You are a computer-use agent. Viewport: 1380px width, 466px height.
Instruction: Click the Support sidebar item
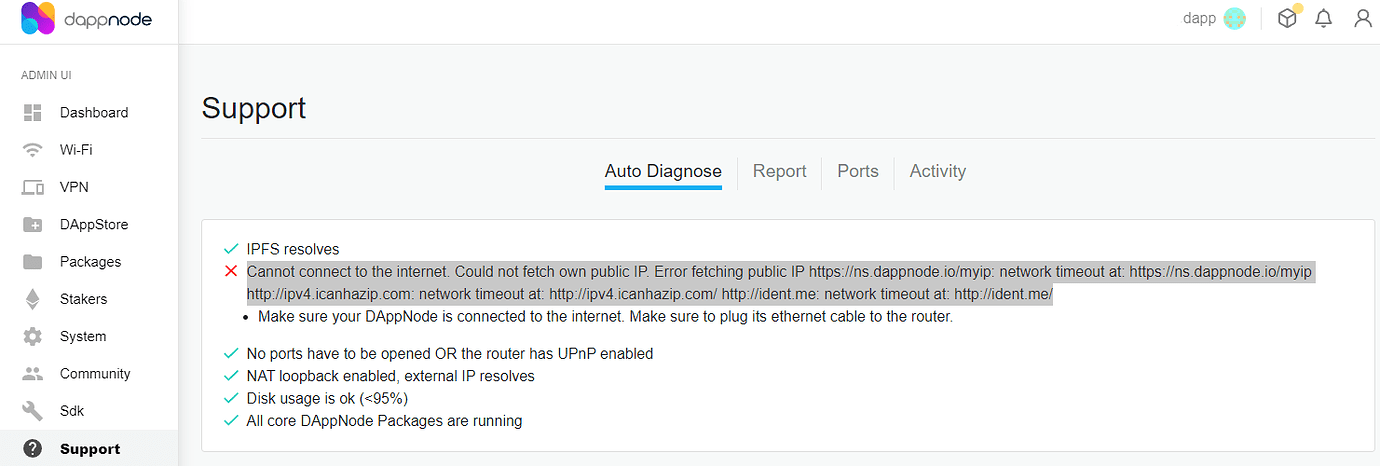[x=89, y=449]
